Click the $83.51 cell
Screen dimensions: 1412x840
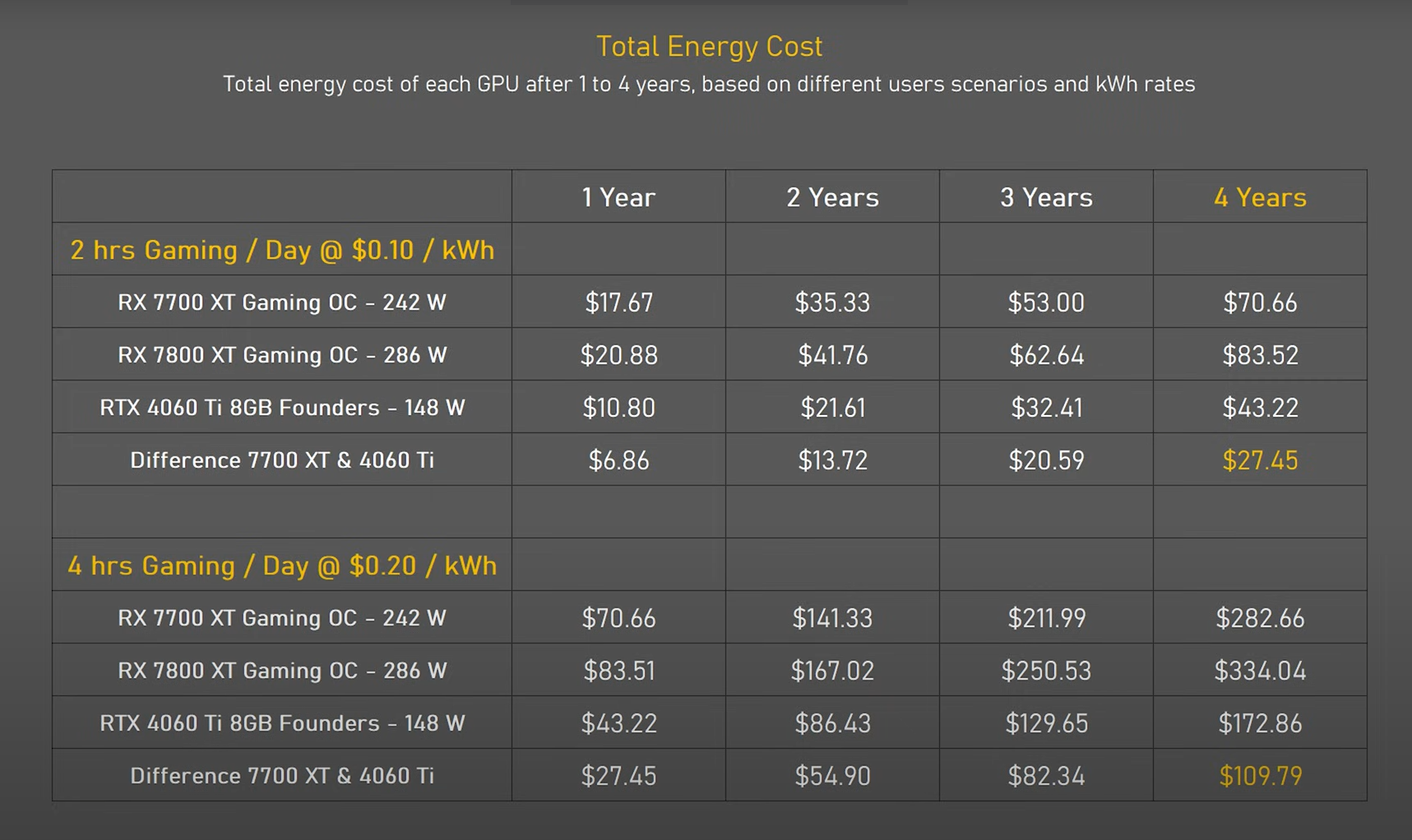pos(618,671)
